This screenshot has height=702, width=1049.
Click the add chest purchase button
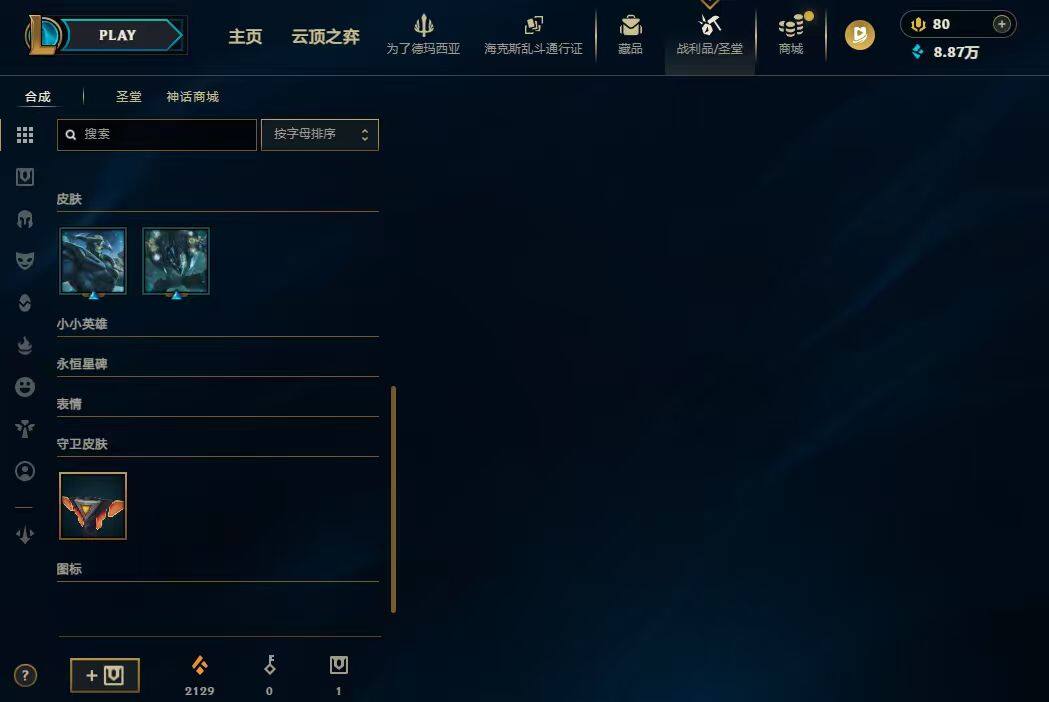105,675
